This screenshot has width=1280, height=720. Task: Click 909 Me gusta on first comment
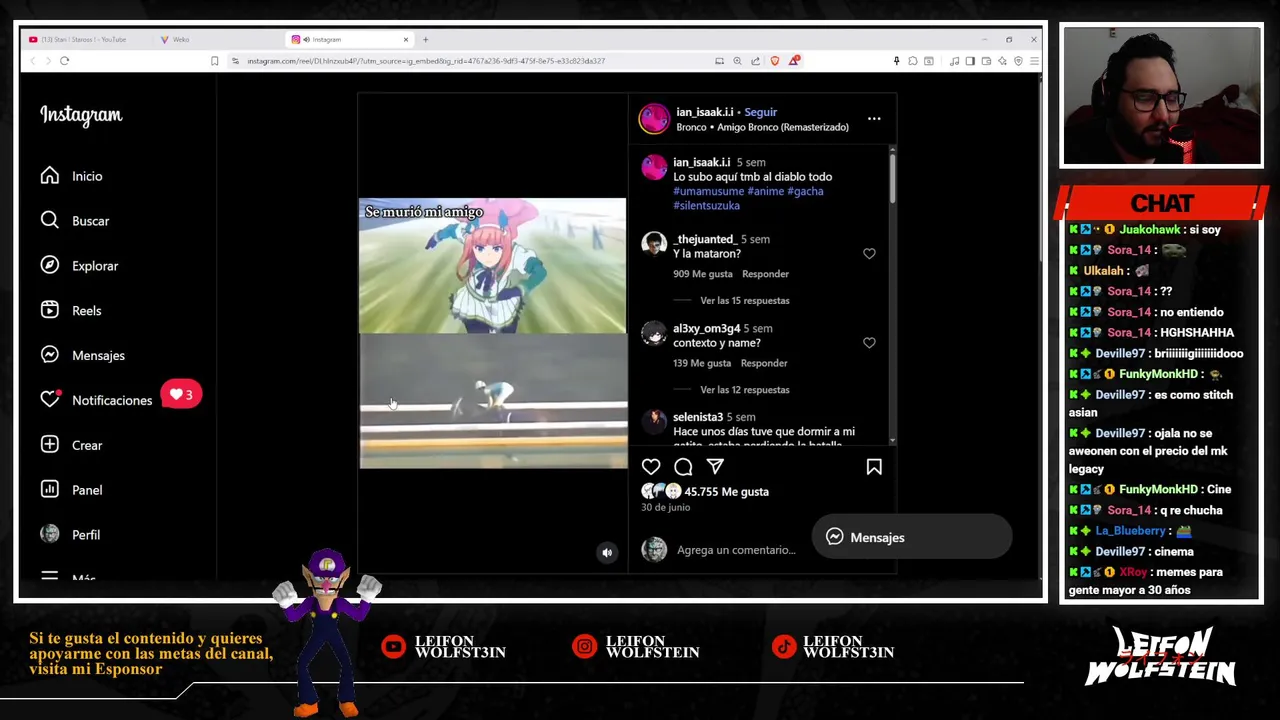tap(703, 274)
